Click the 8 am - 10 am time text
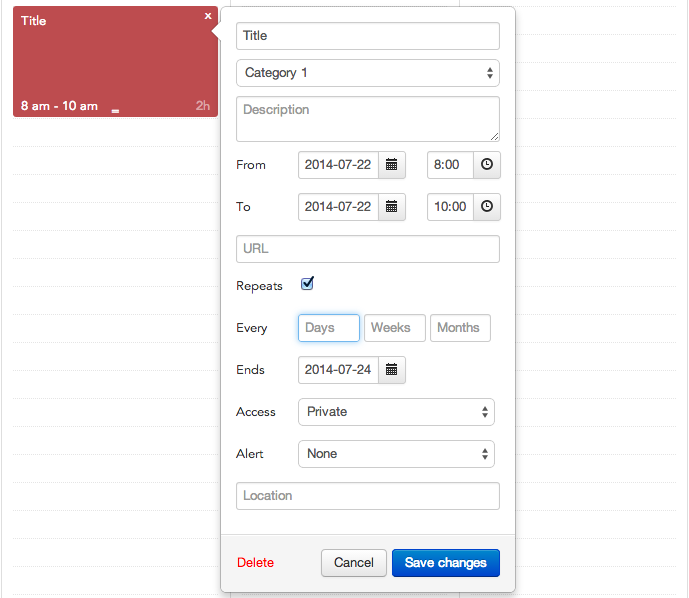This screenshot has width=689, height=598. (x=59, y=106)
